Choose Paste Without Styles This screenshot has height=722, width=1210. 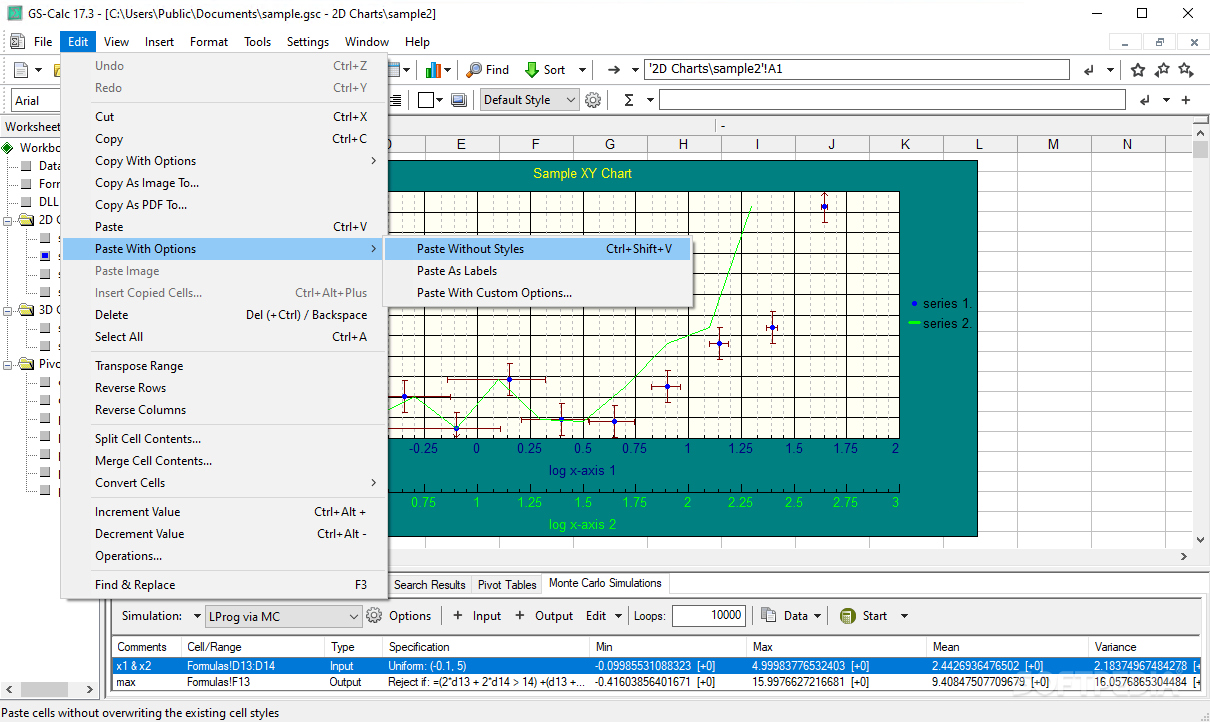tap(538, 249)
